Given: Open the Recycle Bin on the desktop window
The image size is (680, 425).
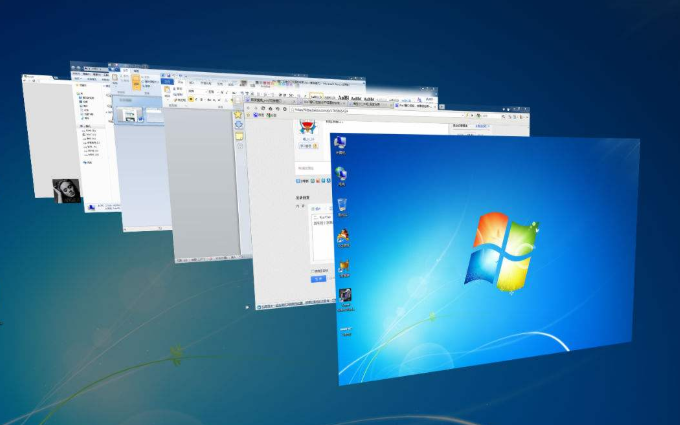Looking at the screenshot, I should click(x=342, y=205).
